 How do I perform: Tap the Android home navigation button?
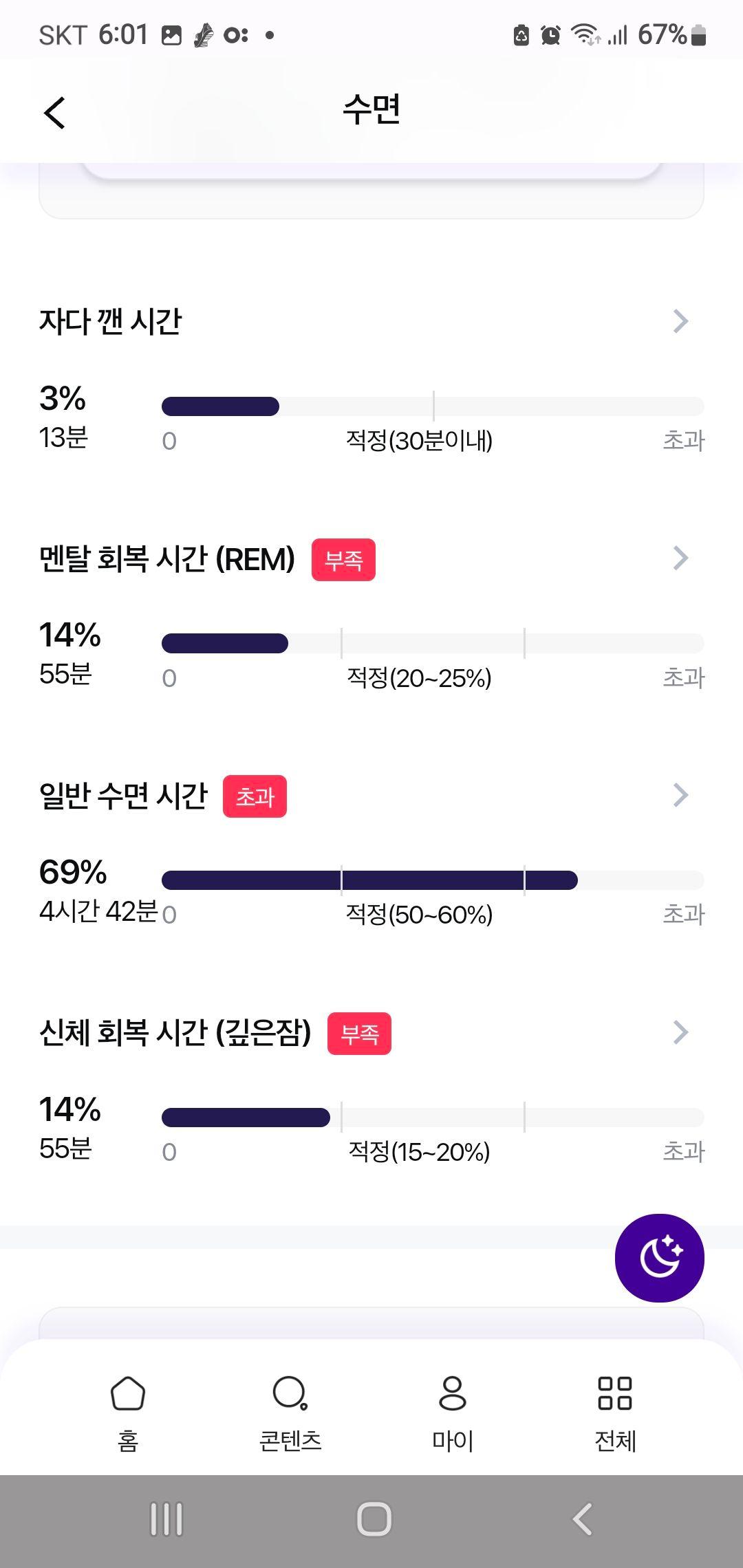(x=374, y=1520)
